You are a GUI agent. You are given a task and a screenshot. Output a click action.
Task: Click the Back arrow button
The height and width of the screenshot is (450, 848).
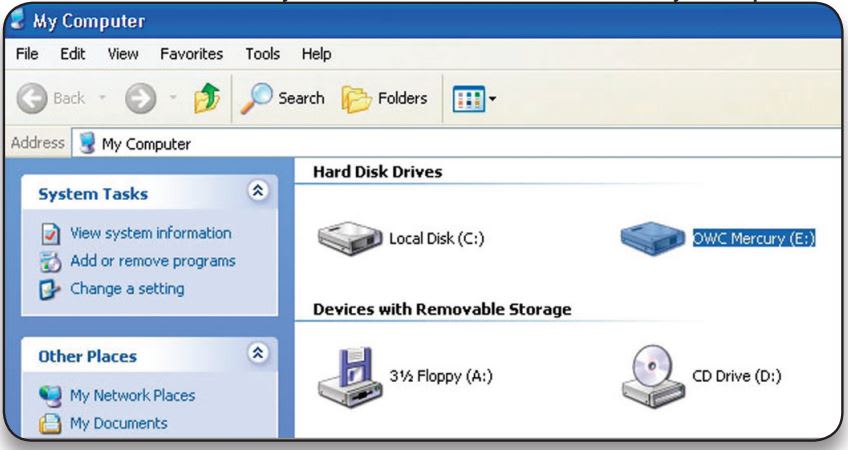[32, 98]
